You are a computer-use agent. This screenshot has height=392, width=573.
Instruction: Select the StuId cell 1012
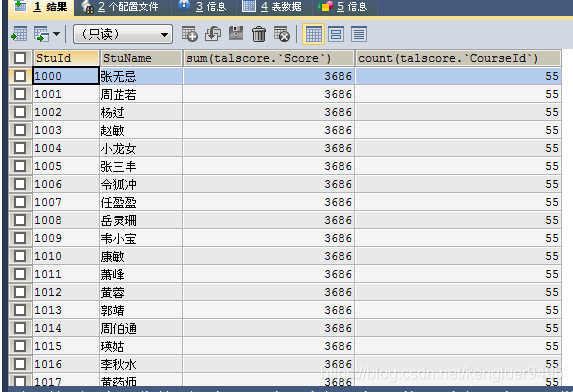[66, 292]
